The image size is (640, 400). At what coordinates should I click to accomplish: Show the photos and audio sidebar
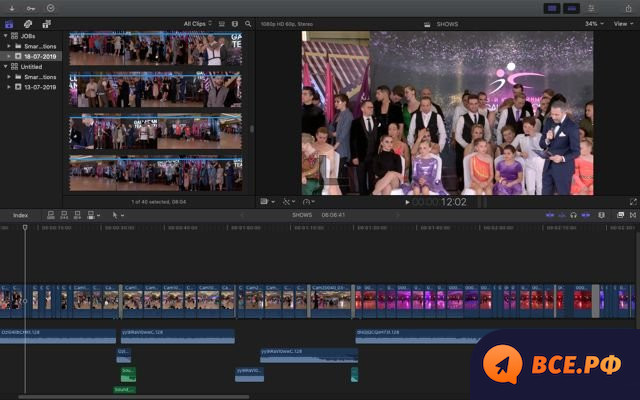click(x=27, y=23)
